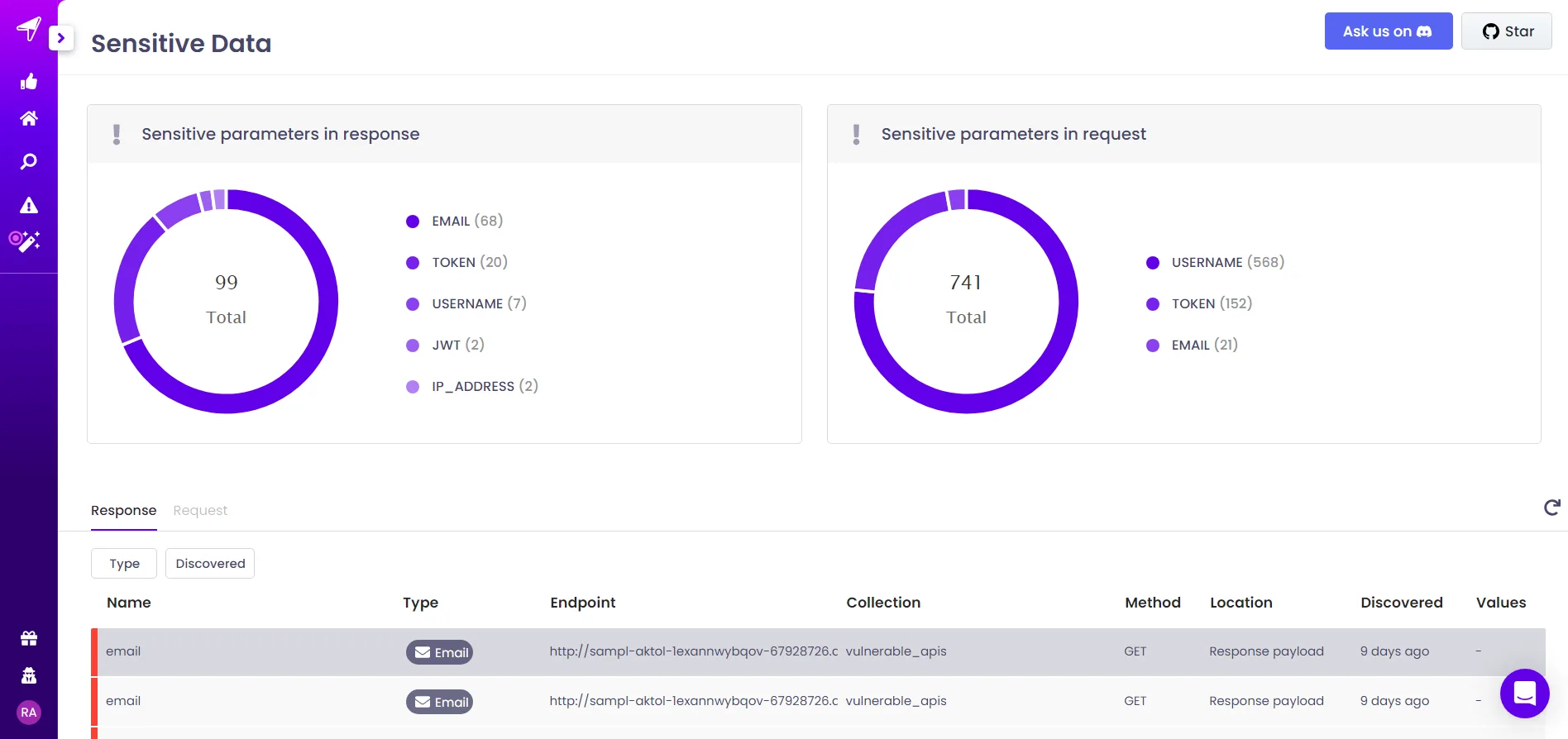Click the second row's email name cell

pos(123,701)
